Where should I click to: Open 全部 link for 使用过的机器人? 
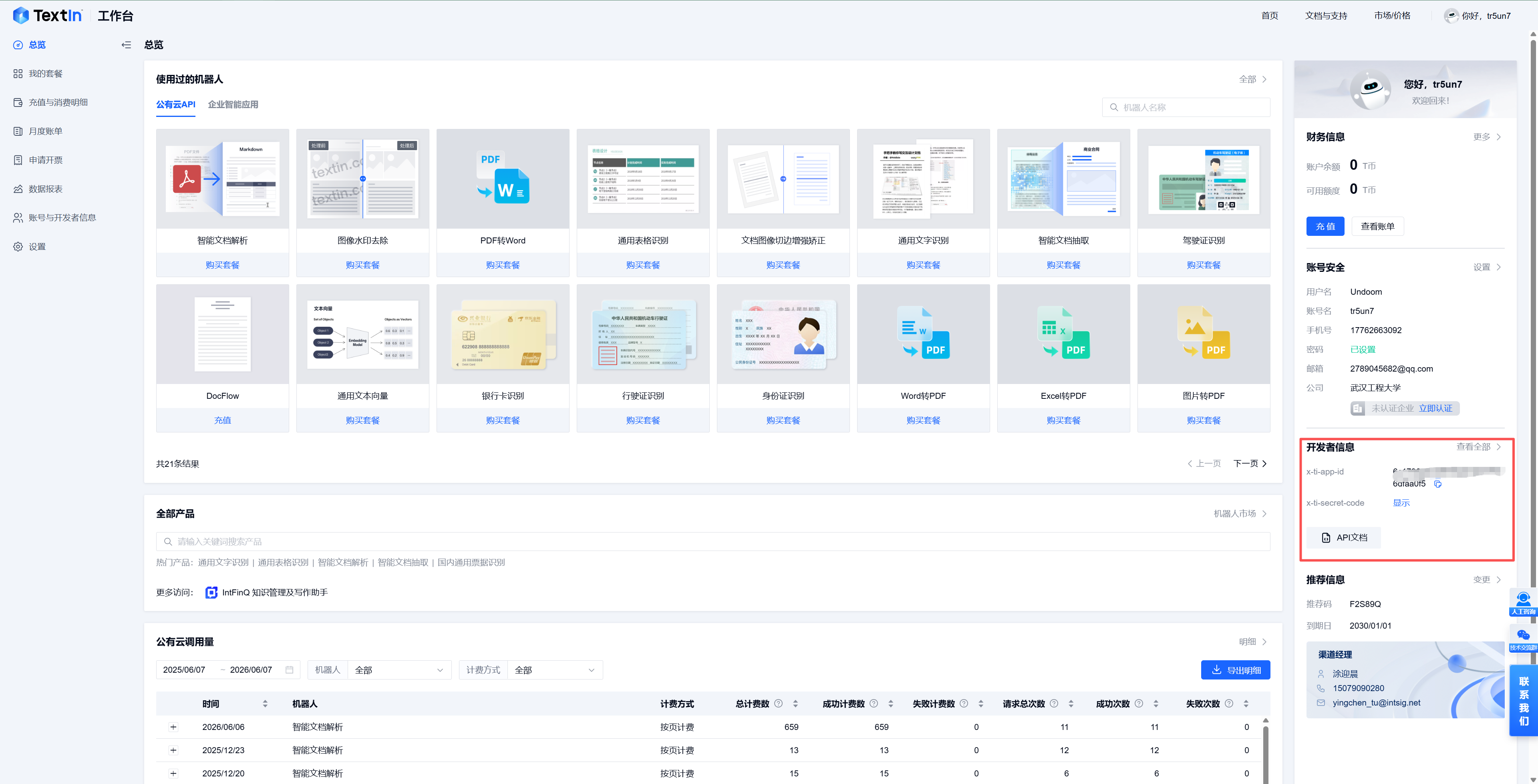[1252, 79]
